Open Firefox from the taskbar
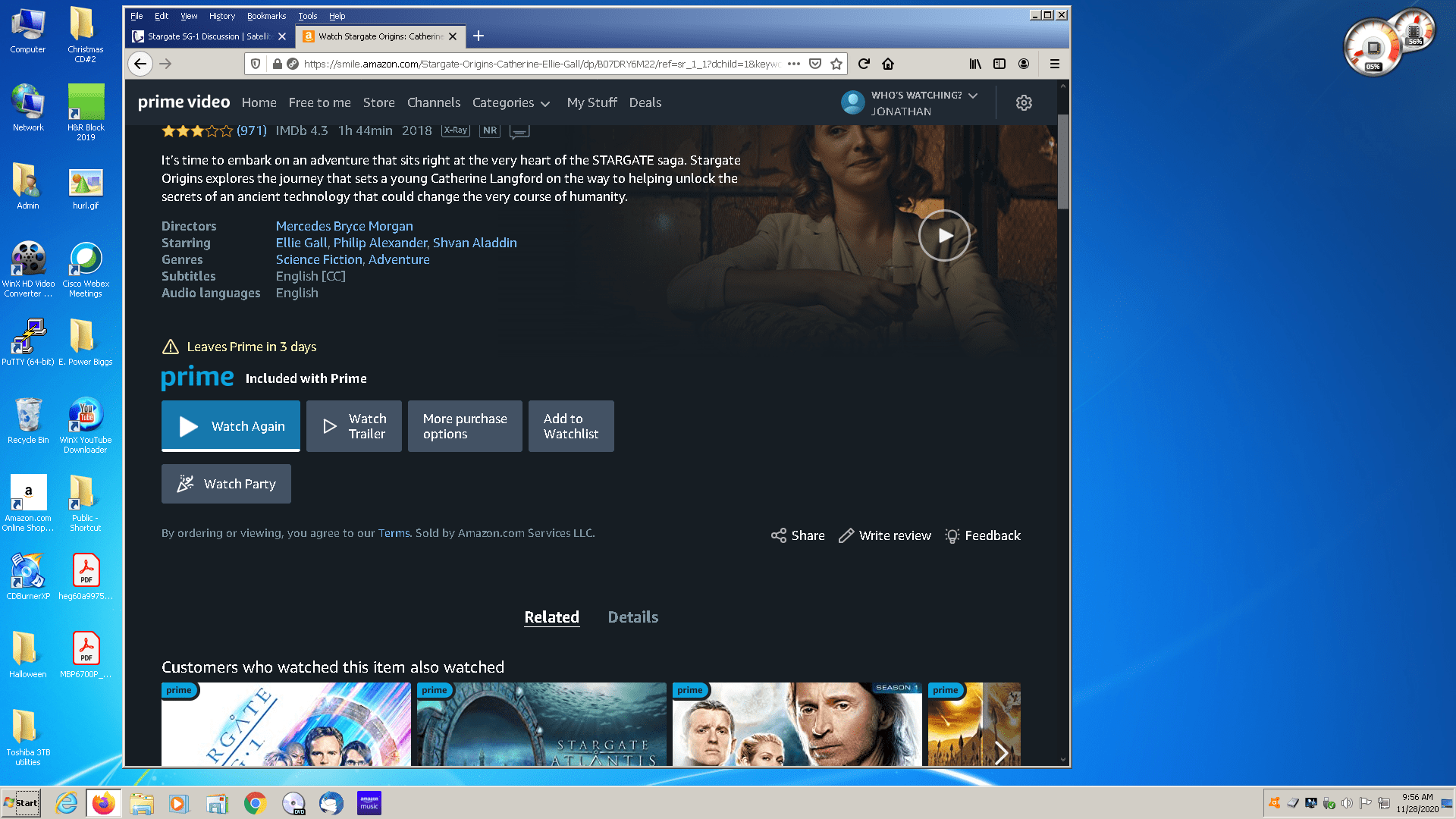The width and height of the screenshot is (1456, 819). pos(104,803)
